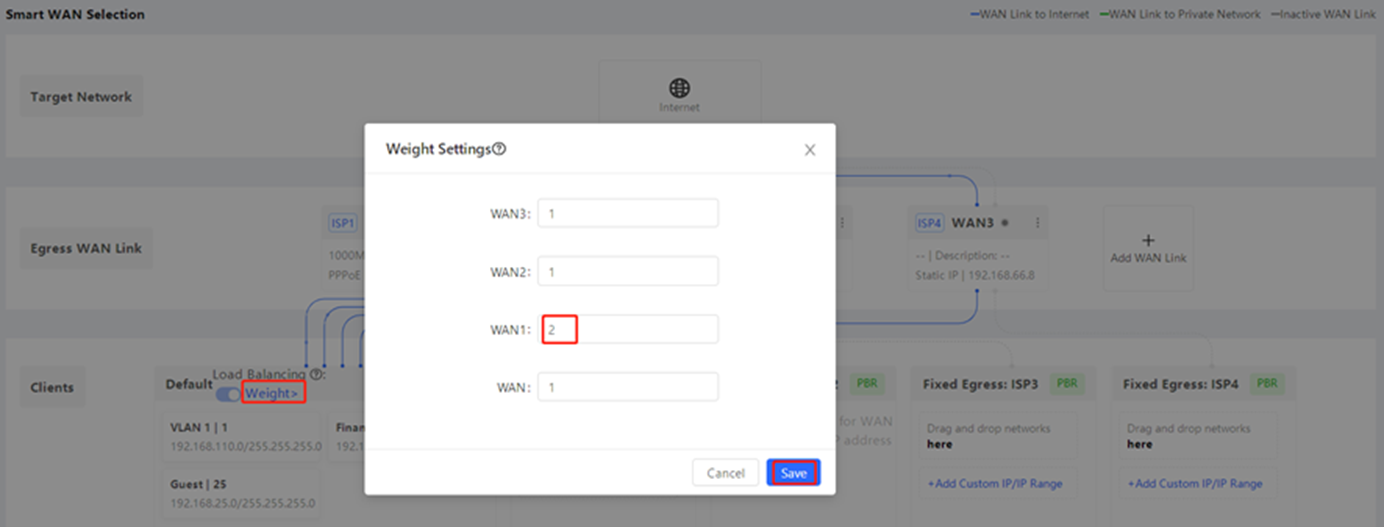
Task: Cancel the weight settings dialog
Action: (725, 473)
